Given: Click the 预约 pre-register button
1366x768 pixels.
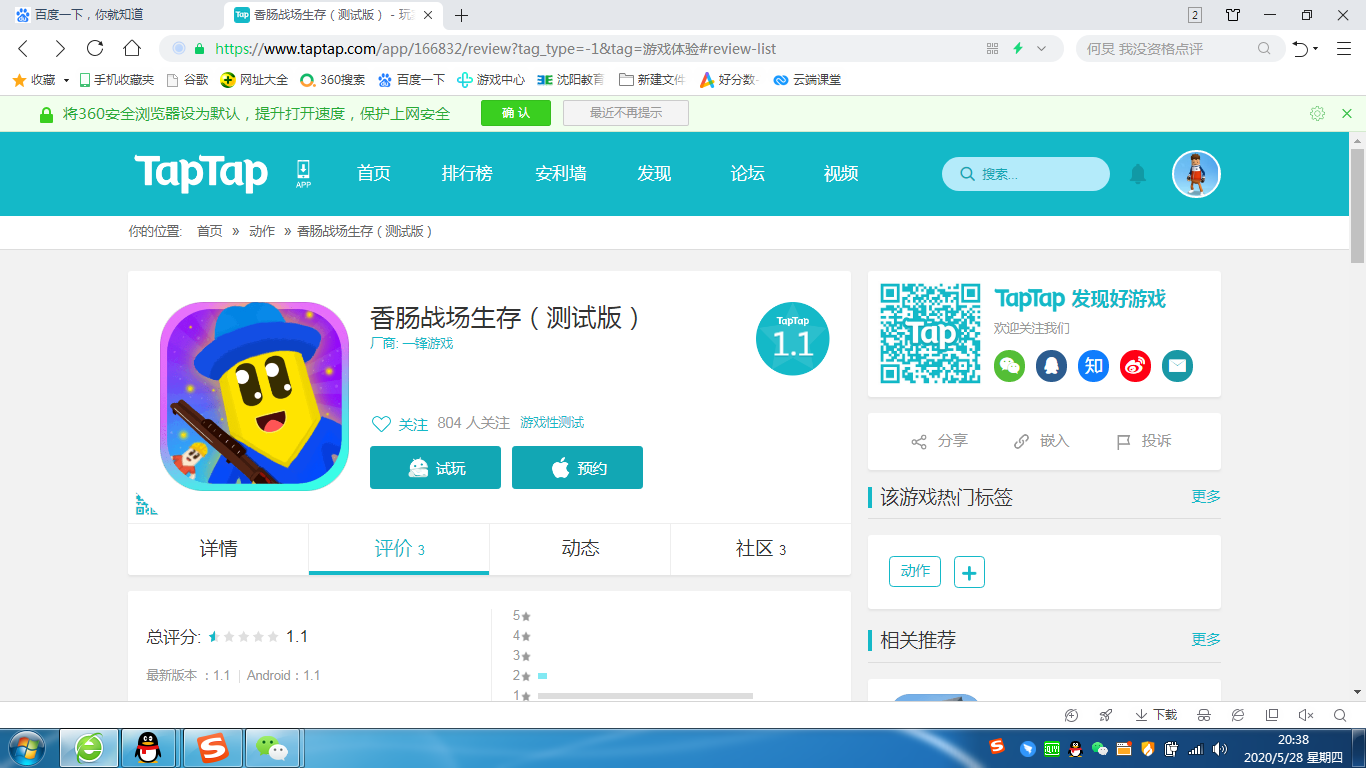Looking at the screenshot, I should tap(577, 468).
